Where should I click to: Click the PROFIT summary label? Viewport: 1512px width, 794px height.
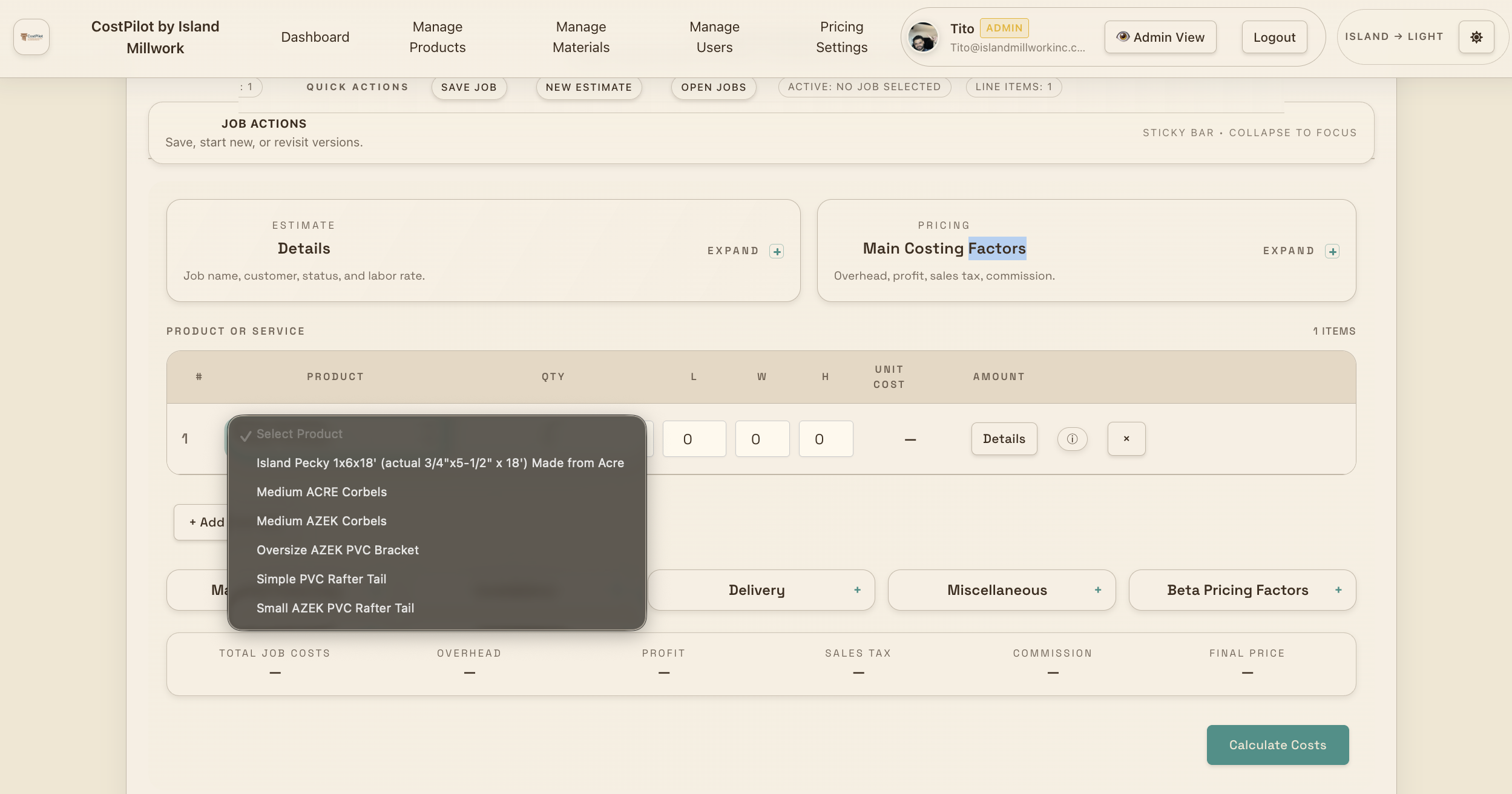(663, 653)
